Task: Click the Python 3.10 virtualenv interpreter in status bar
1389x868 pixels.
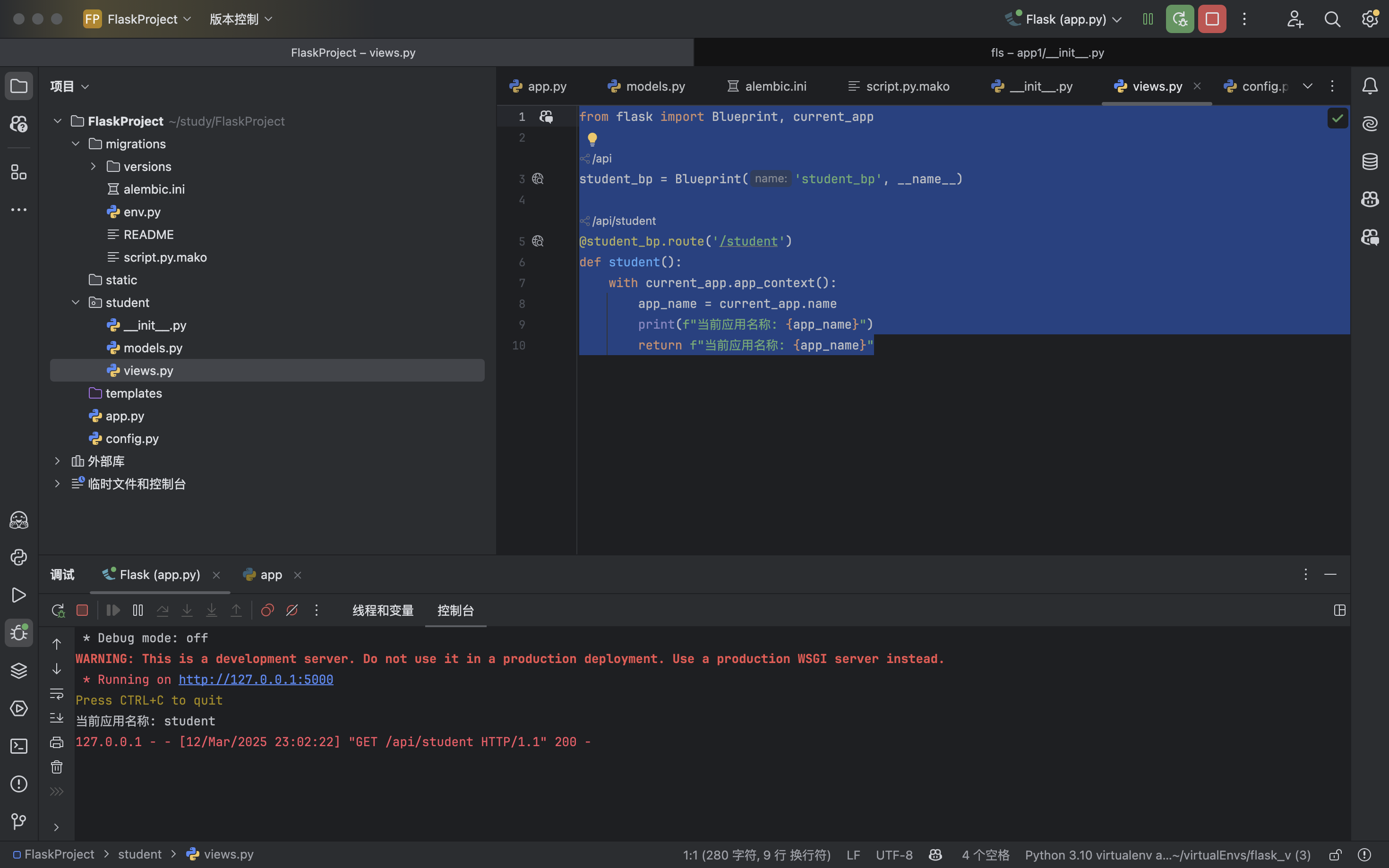Action: pyautogui.click(x=1167, y=855)
